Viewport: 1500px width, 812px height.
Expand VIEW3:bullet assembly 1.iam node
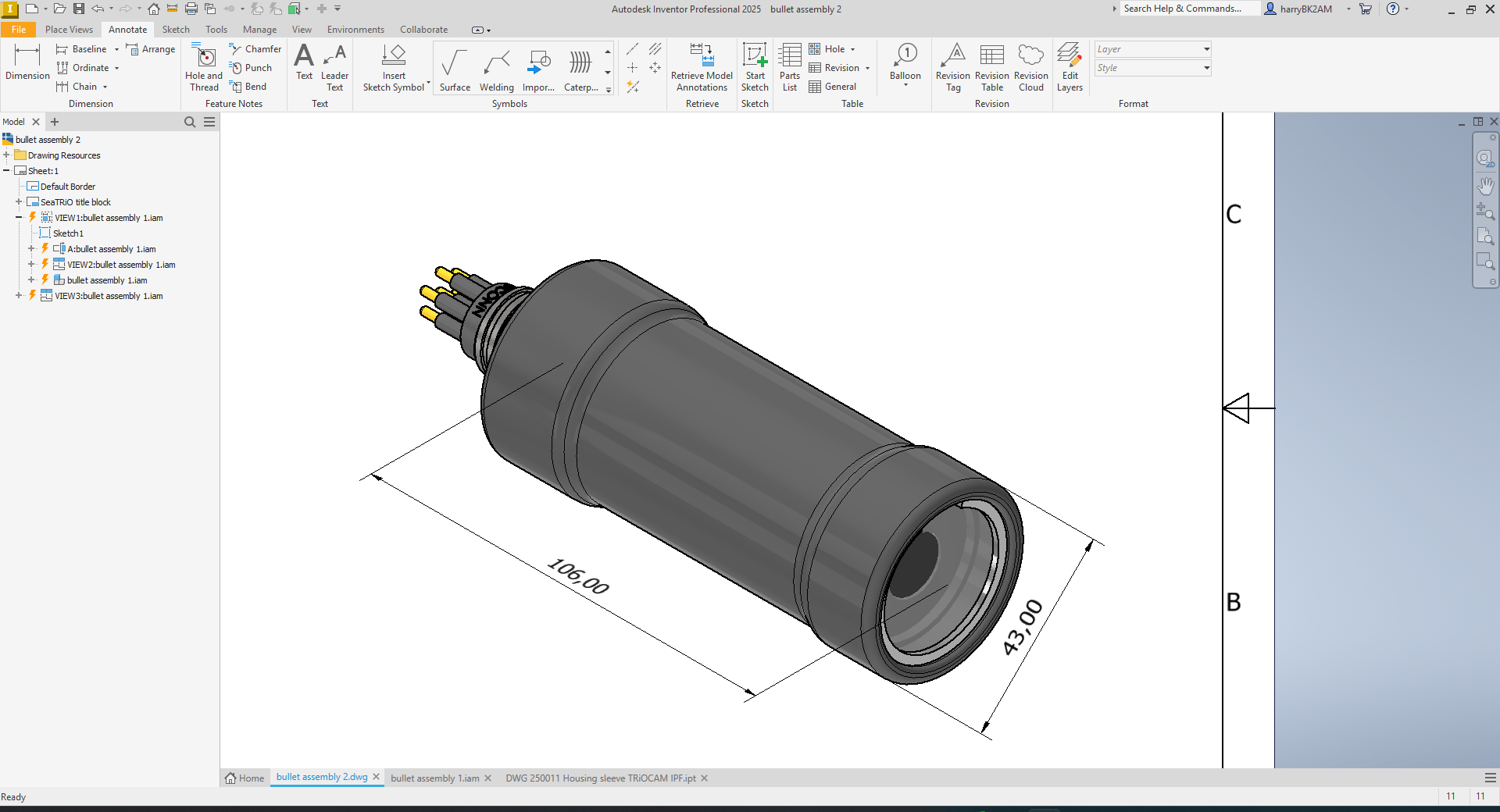point(19,296)
